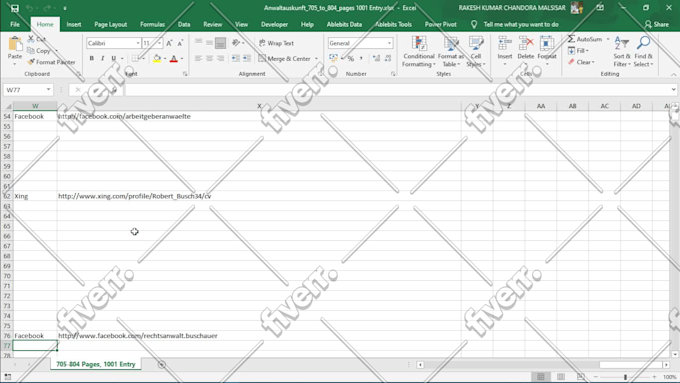Image resolution: width=680 pixels, height=383 pixels.
Task: Switch to Power Pivot tab
Action: pyautogui.click(x=441, y=24)
